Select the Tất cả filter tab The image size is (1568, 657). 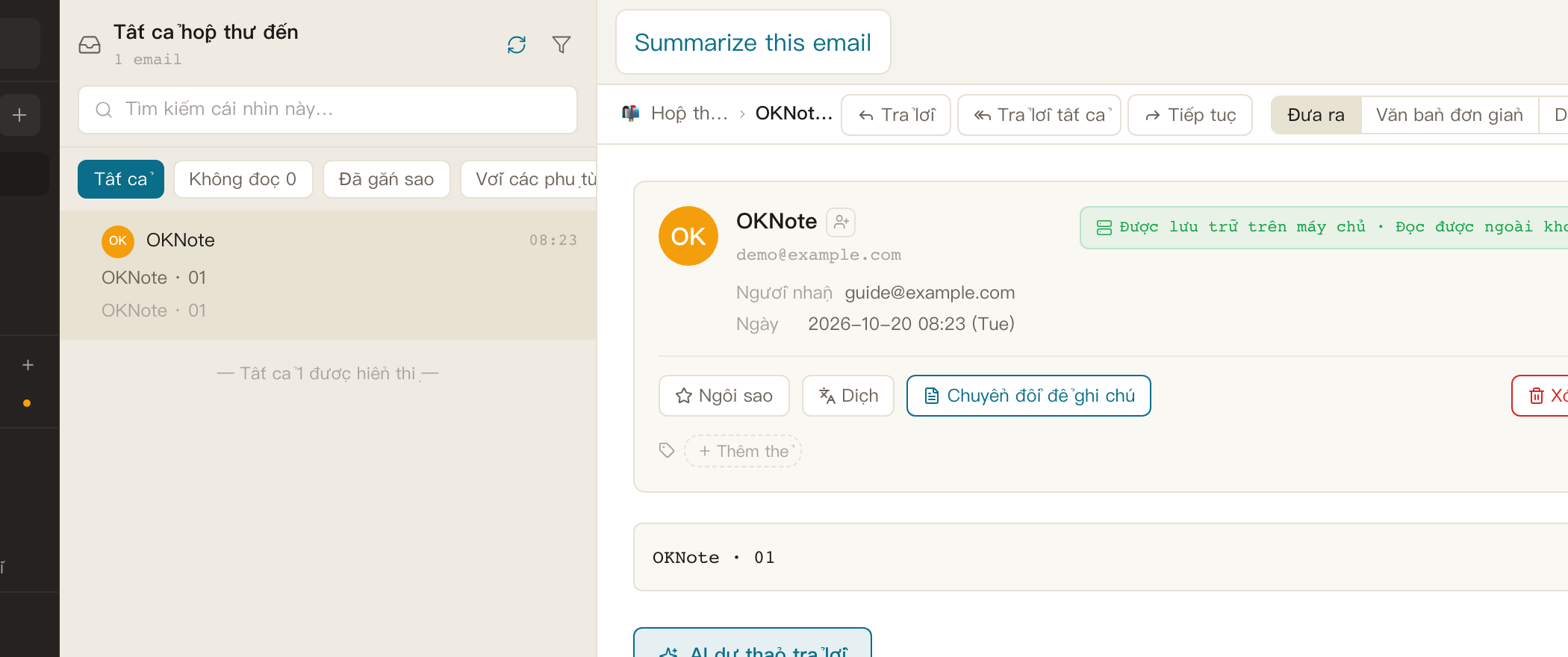tap(121, 179)
